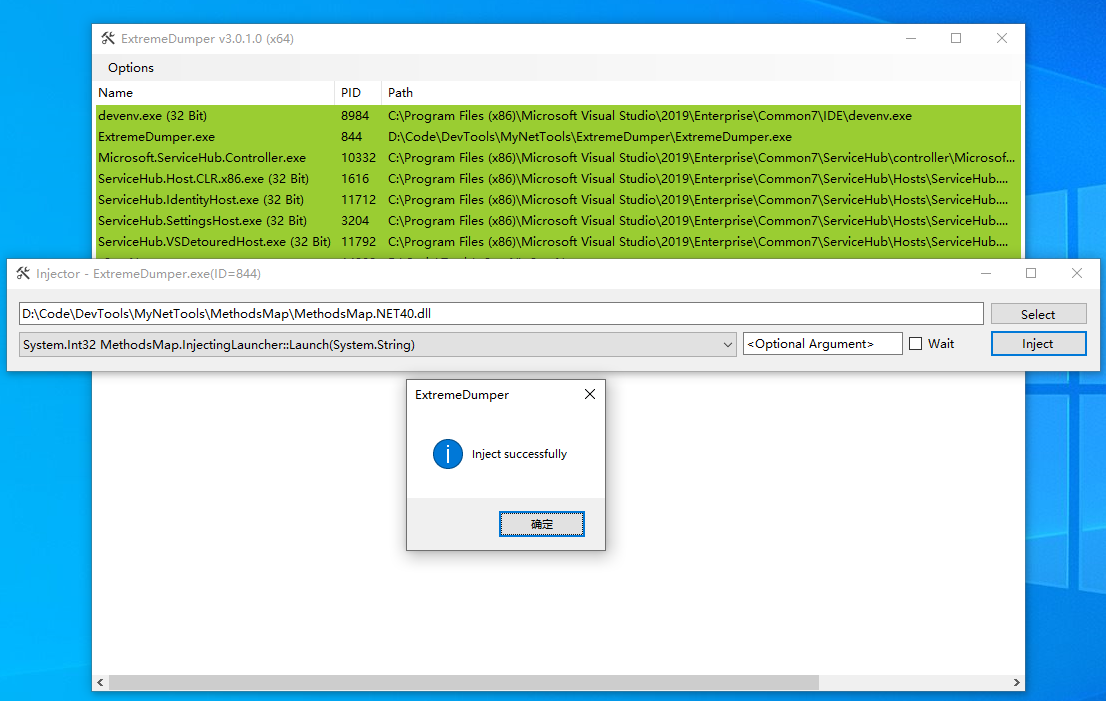Click the Inject button
Screen dimensions: 1106x701
(x=1038, y=343)
